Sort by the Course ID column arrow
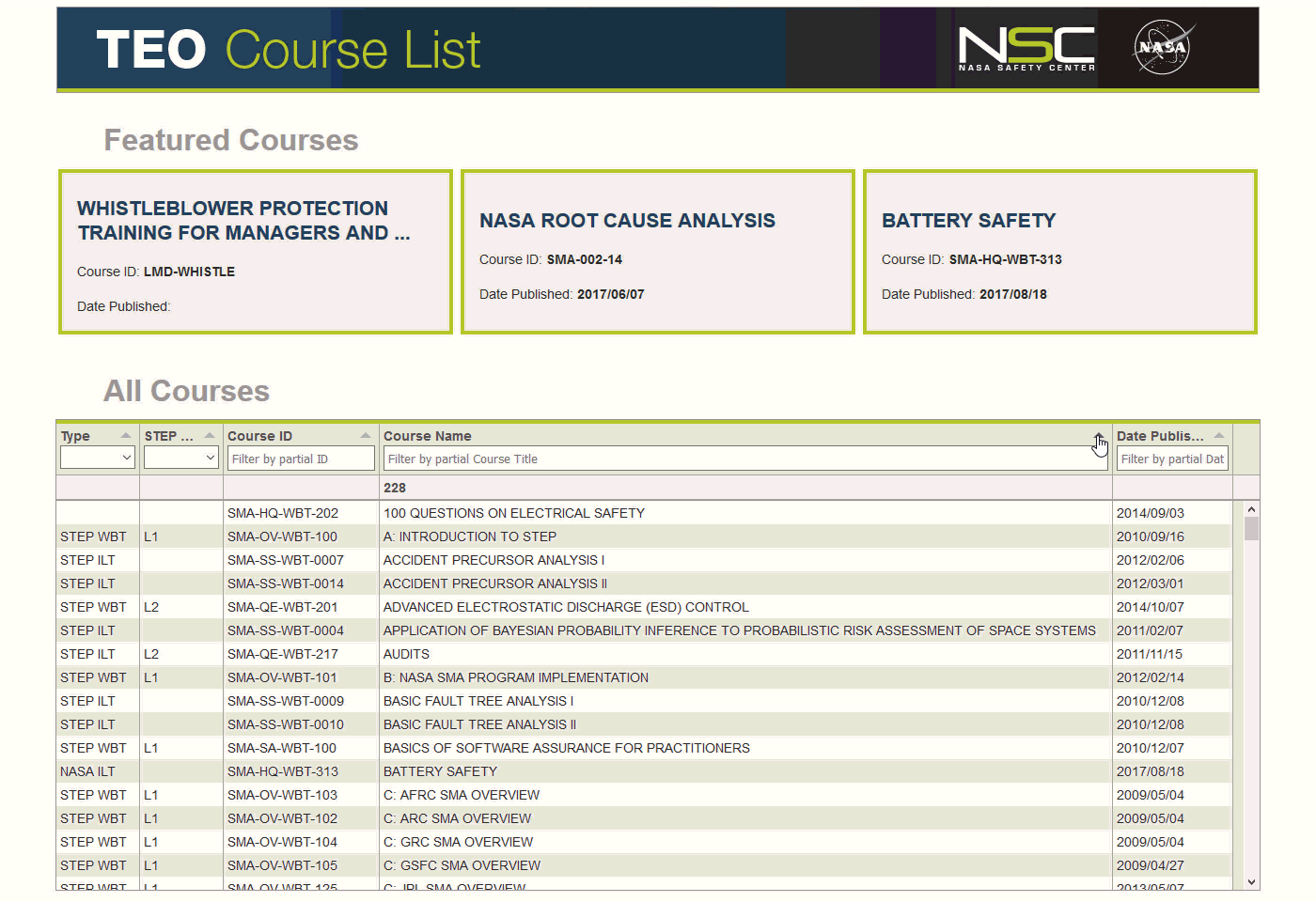This screenshot has width=1316, height=902. [366, 436]
